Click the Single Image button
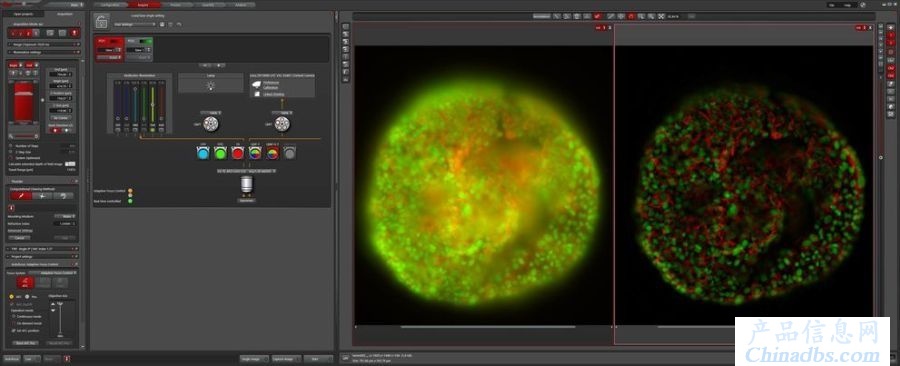 pos(254,359)
